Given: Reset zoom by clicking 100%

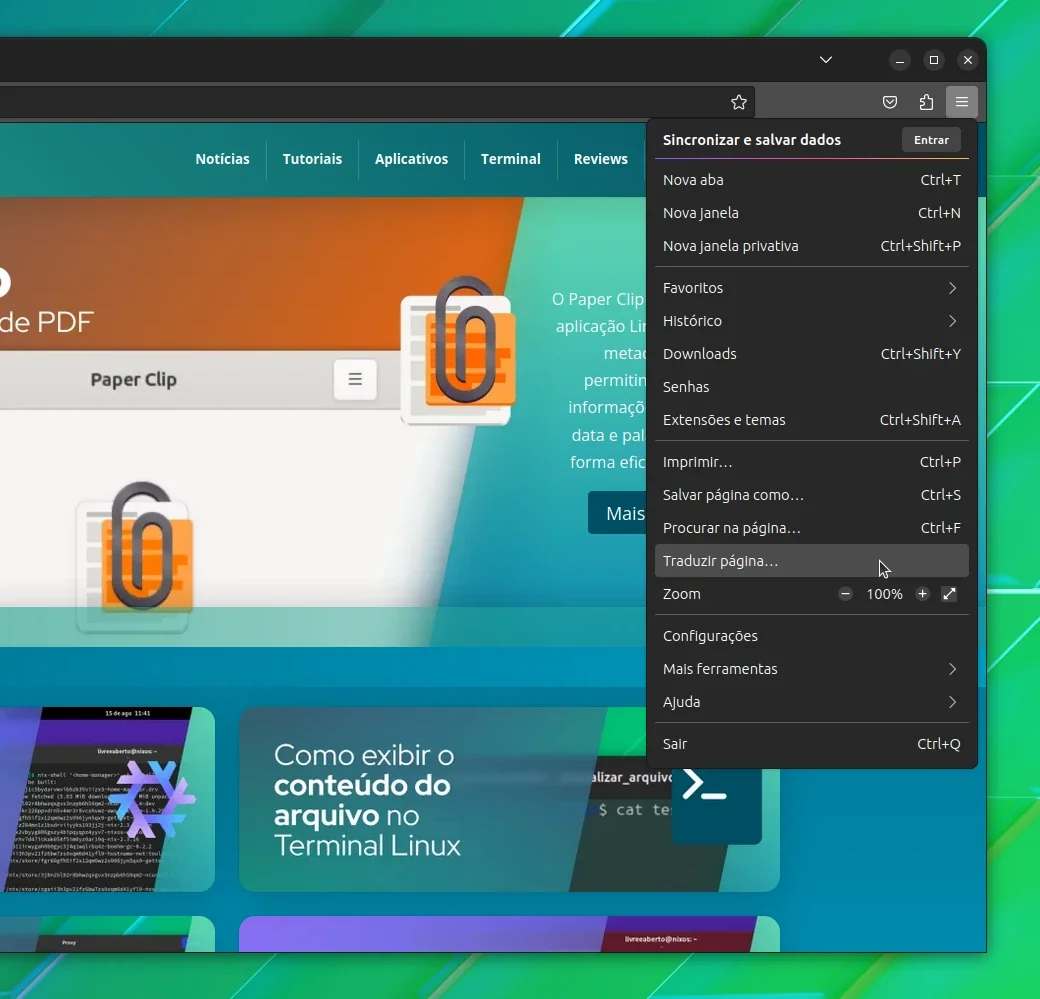Looking at the screenshot, I should [x=884, y=594].
